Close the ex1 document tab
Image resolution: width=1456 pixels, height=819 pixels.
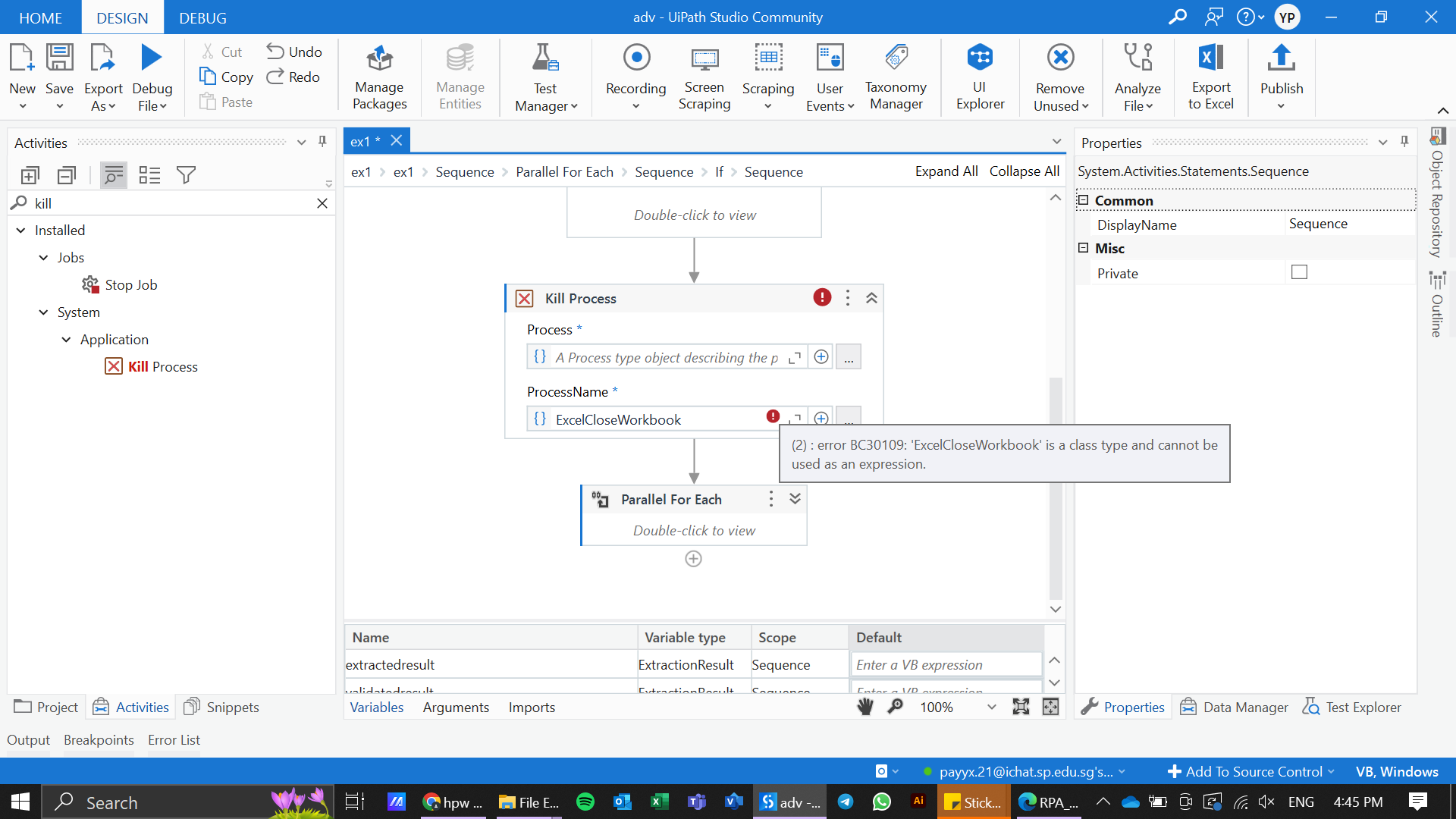(x=397, y=141)
